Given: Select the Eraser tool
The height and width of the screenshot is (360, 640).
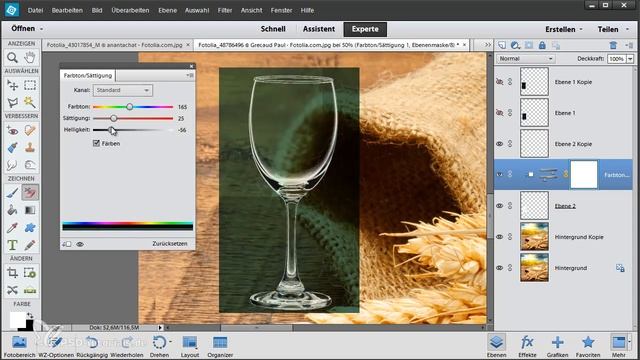Looking at the screenshot, I should [x=30, y=193].
